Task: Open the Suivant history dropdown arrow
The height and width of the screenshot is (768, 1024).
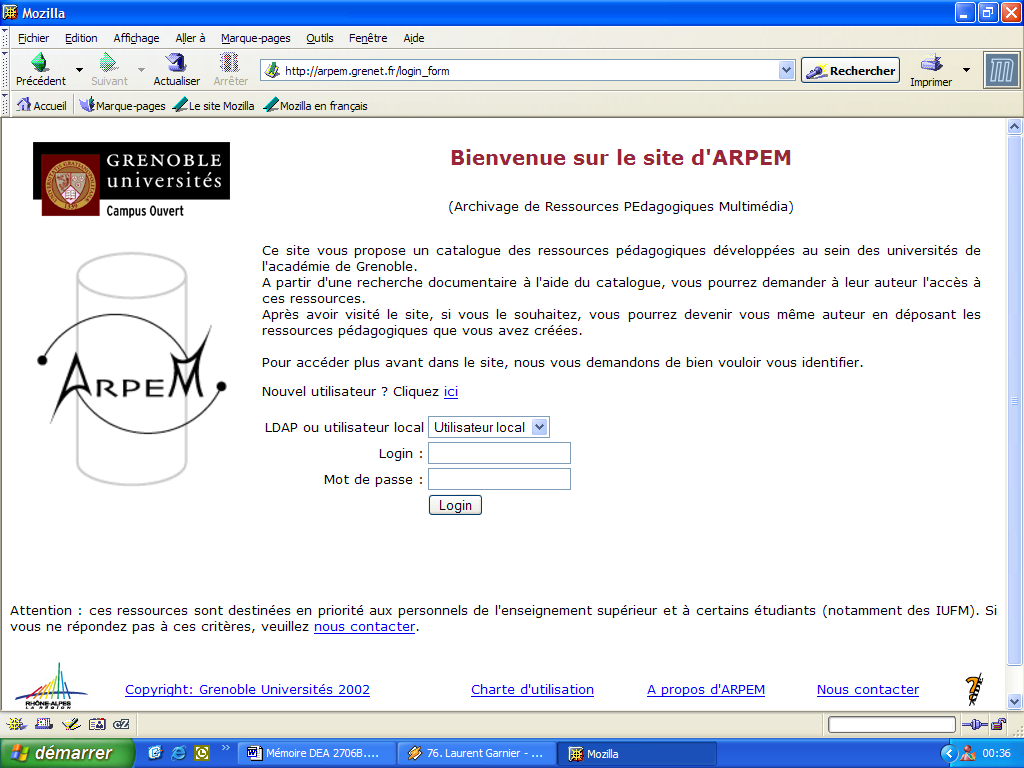Action: click(x=141, y=70)
